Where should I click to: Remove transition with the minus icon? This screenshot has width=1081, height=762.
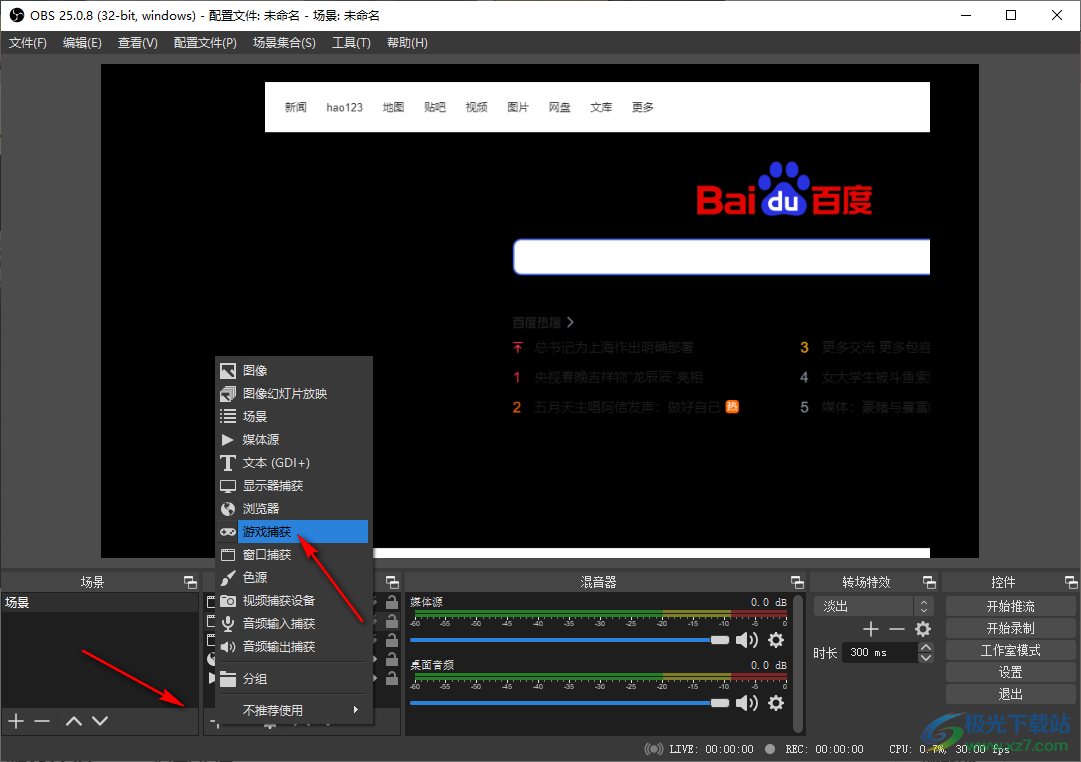coord(896,629)
